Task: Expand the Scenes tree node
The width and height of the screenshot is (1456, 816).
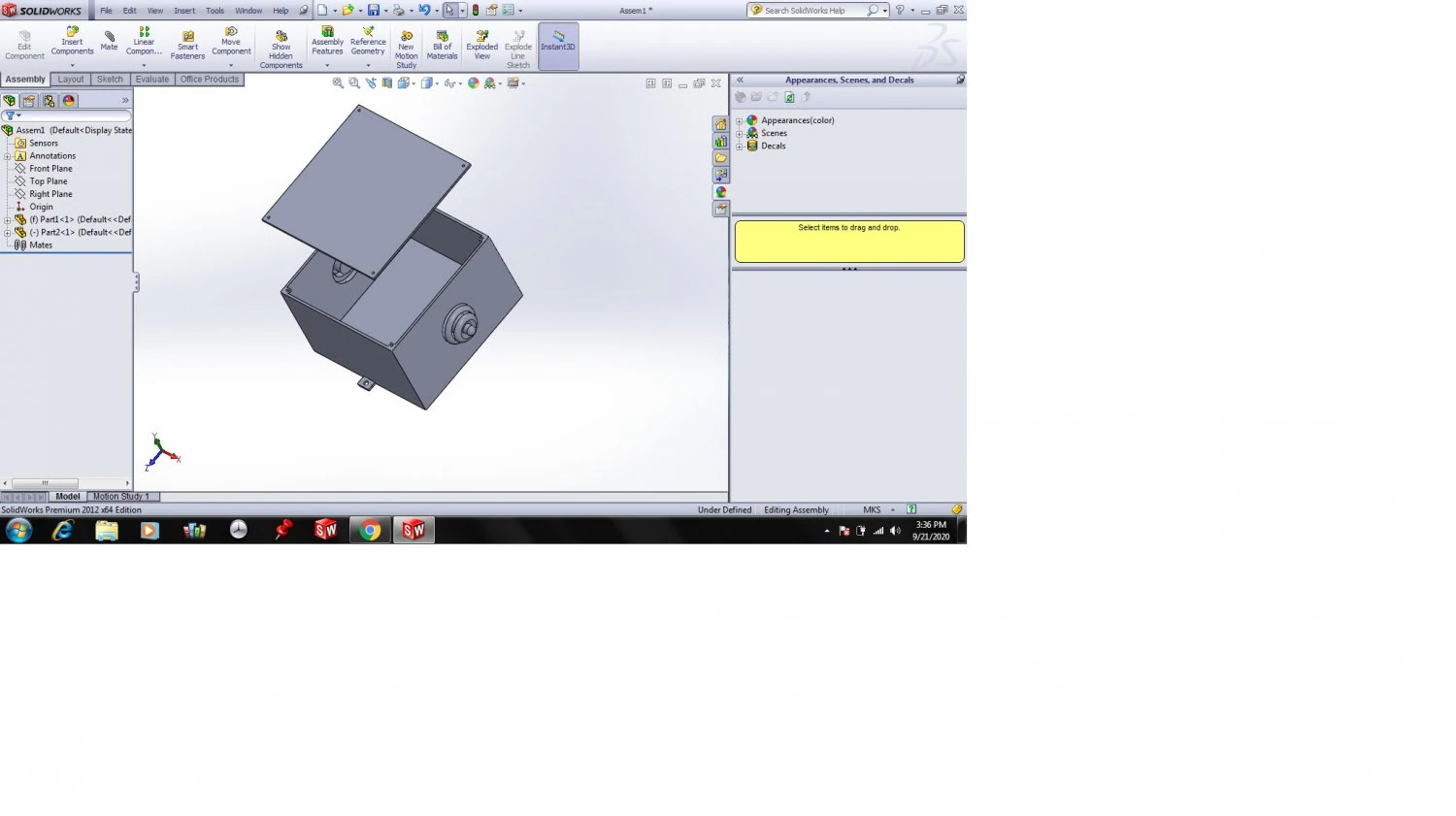Action: (x=740, y=134)
